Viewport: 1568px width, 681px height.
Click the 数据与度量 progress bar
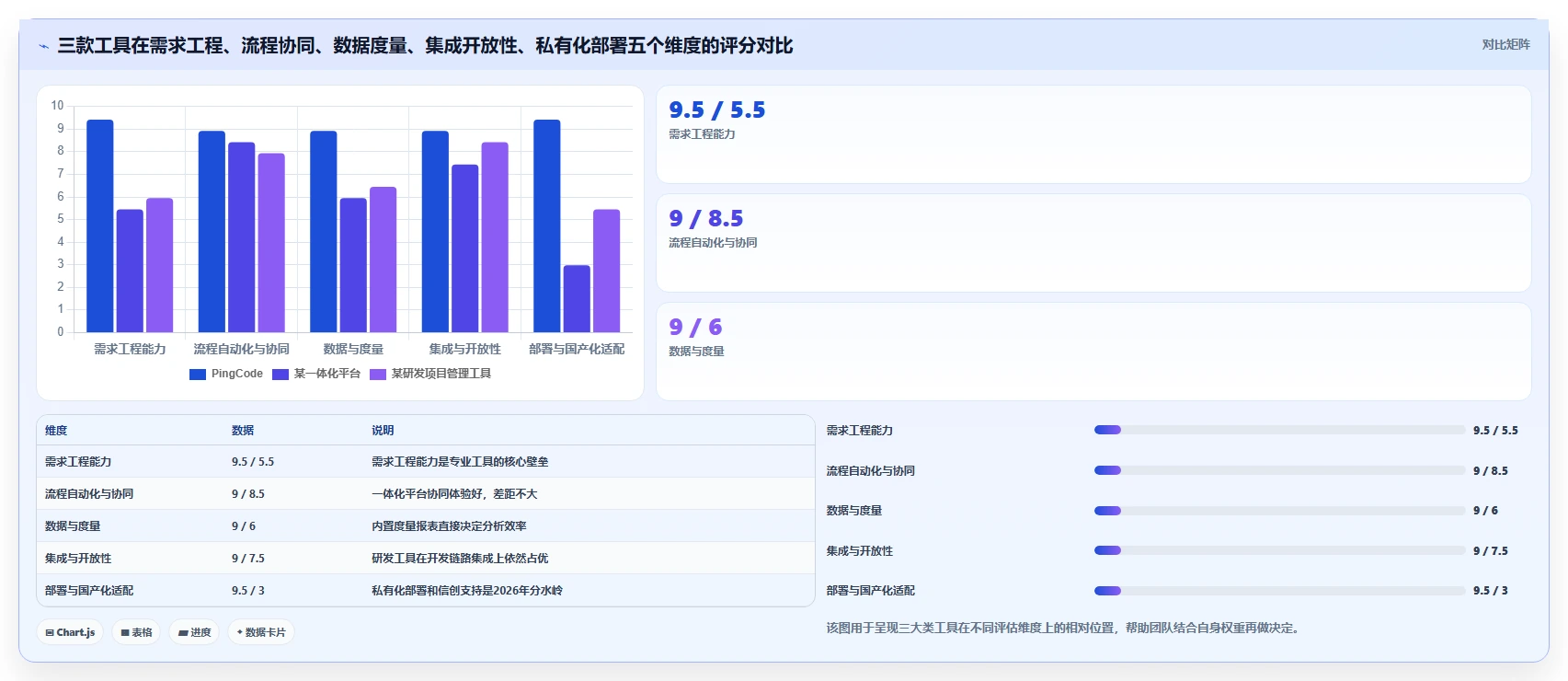pos(1279,511)
